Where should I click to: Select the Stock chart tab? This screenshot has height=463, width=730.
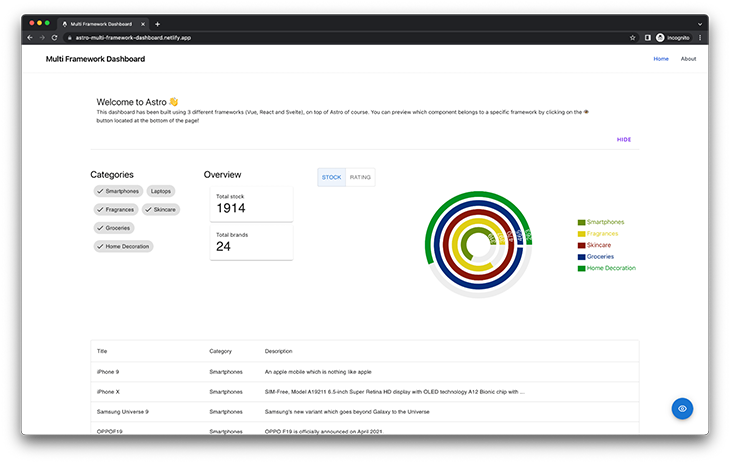pyautogui.click(x=331, y=177)
